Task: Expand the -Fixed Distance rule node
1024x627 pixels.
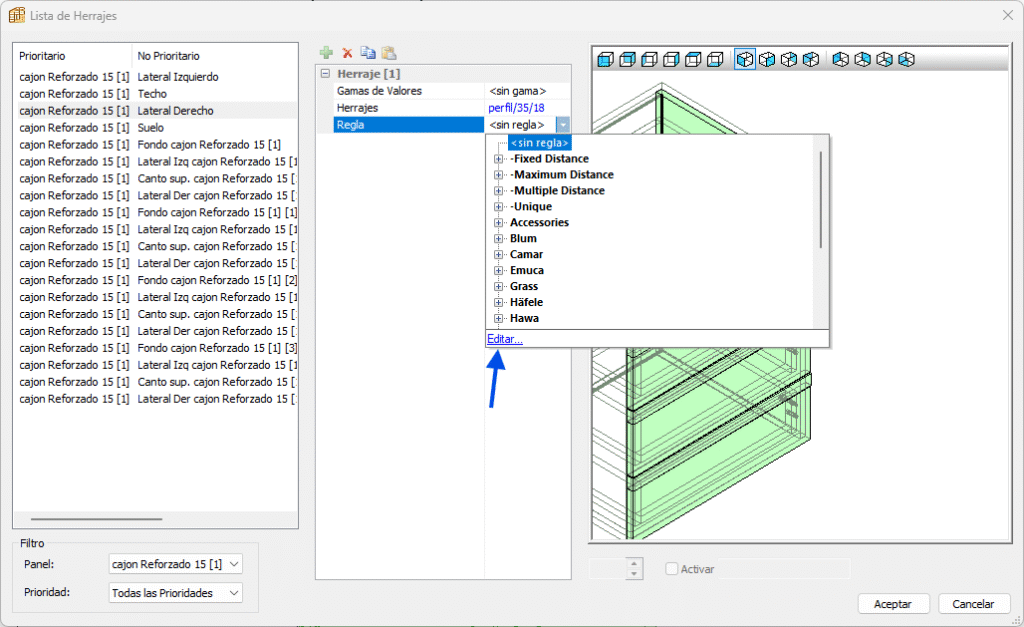Action: click(x=498, y=159)
